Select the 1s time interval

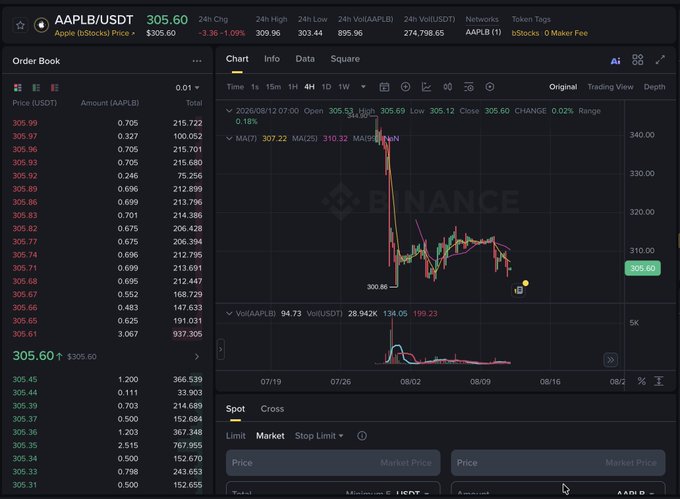(x=255, y=87)
